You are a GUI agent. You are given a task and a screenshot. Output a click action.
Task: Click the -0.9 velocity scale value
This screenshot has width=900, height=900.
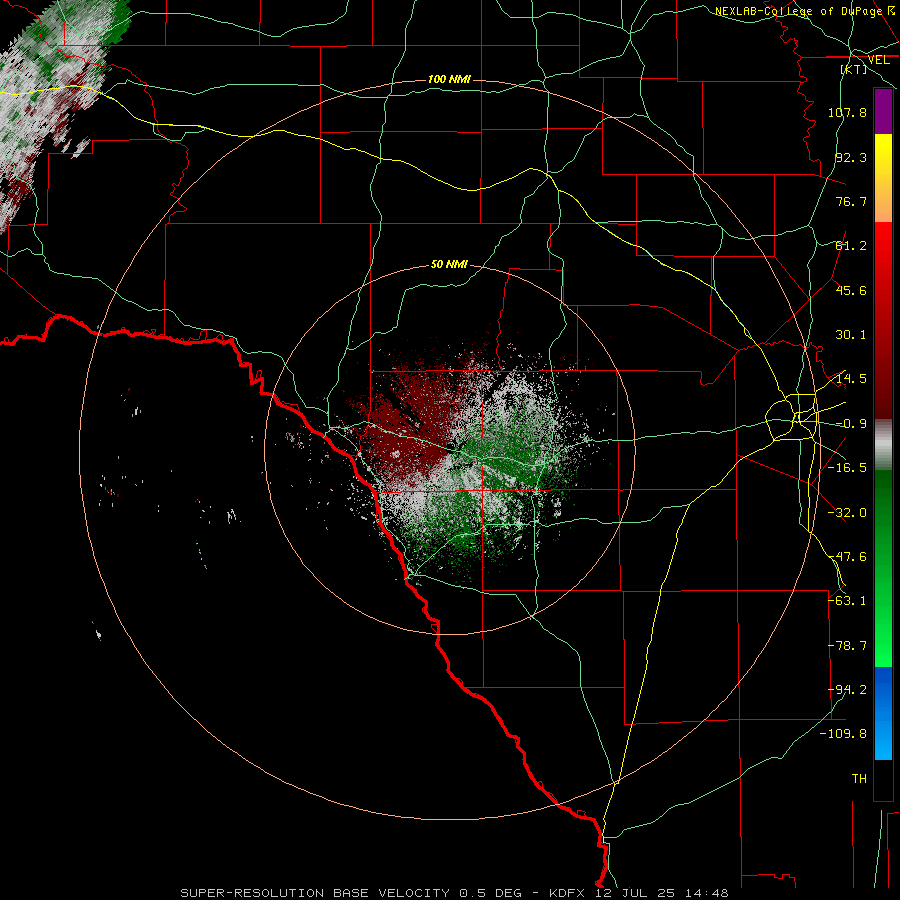click(x=851, y=424)
